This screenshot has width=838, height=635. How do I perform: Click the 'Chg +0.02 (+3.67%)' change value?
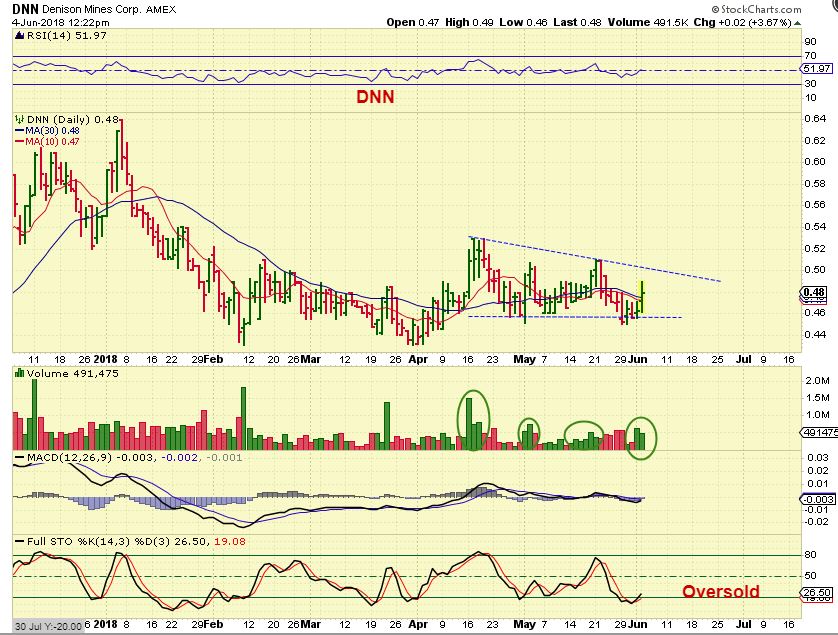click(x=743, y=22)
